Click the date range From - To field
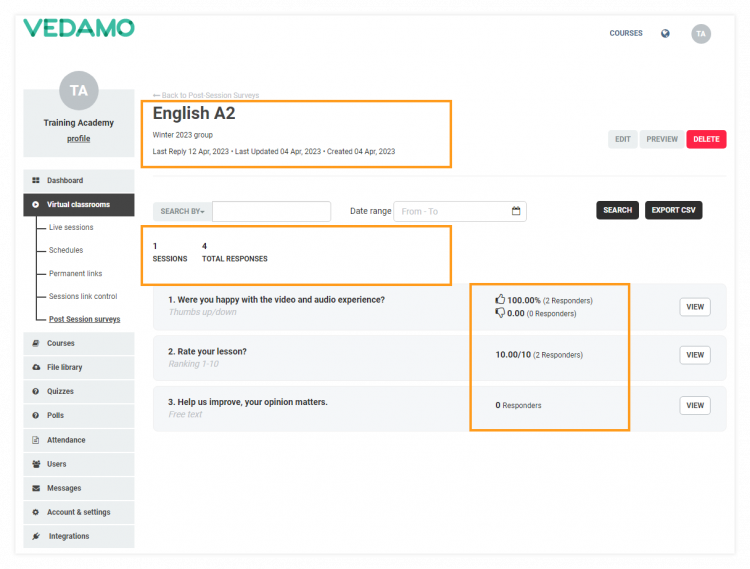This screenshot has width=750, height=569. pos(450,211)
